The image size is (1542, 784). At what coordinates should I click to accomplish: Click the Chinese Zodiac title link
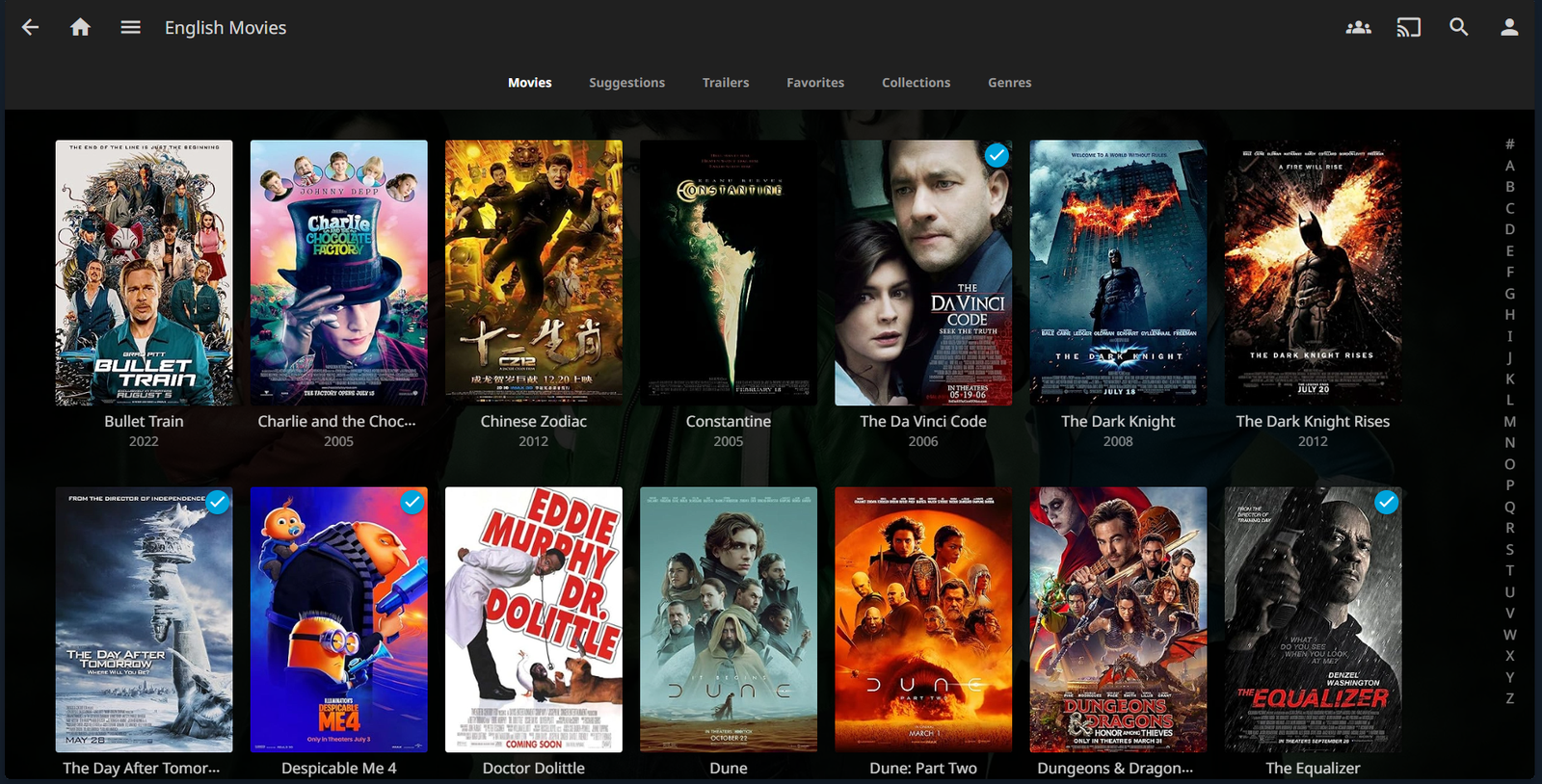(x=534, y=421)
